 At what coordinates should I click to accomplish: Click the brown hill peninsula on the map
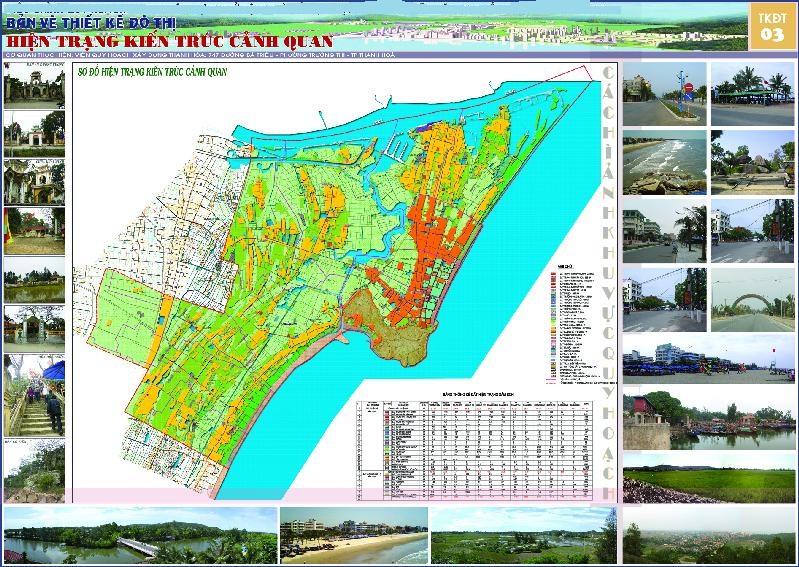pos(390,326)
